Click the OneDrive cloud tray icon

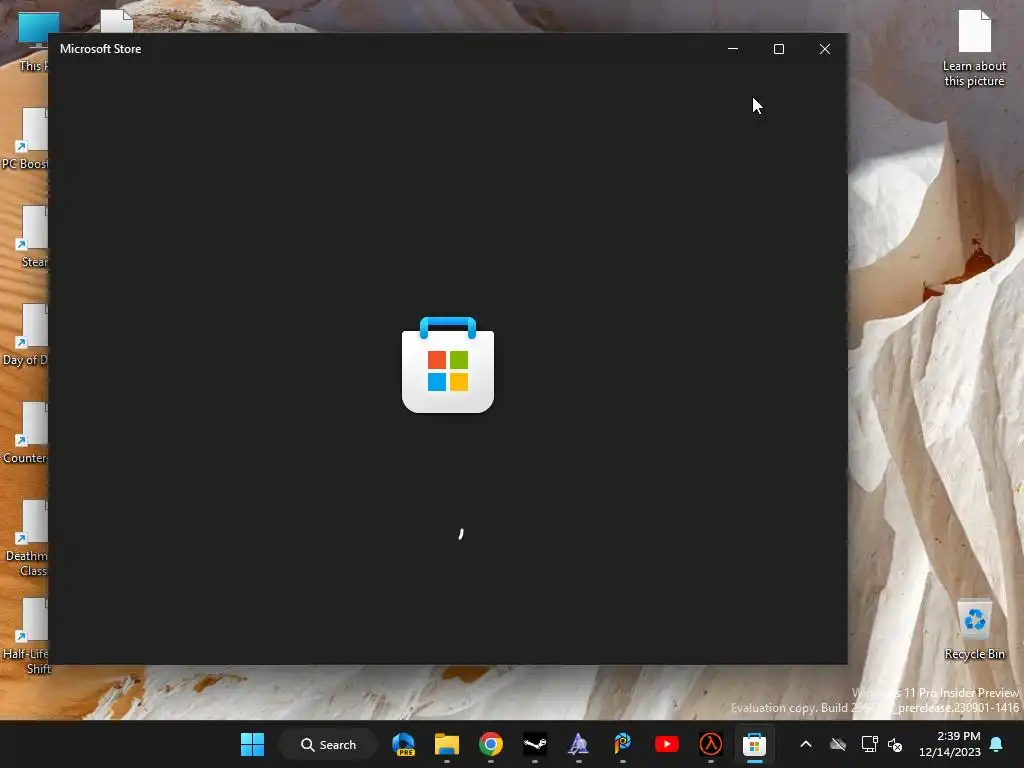pyautogui.click(x=838, y=744)
